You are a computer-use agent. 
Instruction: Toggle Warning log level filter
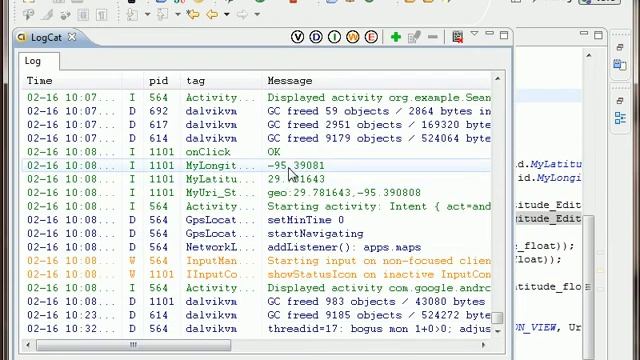pos(353,37)
